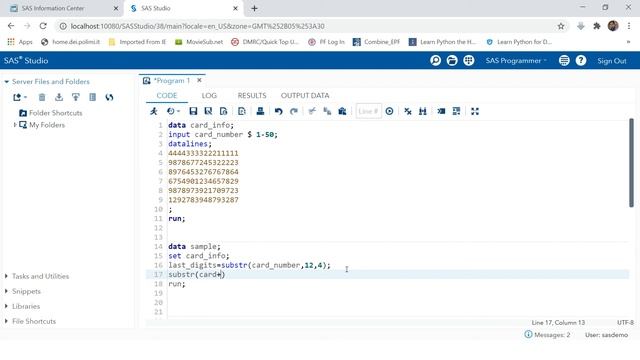Select Folder Shortcuts tree item
Image resolution: width=640 pixels, height=360 pixels.
pos(51,113)
